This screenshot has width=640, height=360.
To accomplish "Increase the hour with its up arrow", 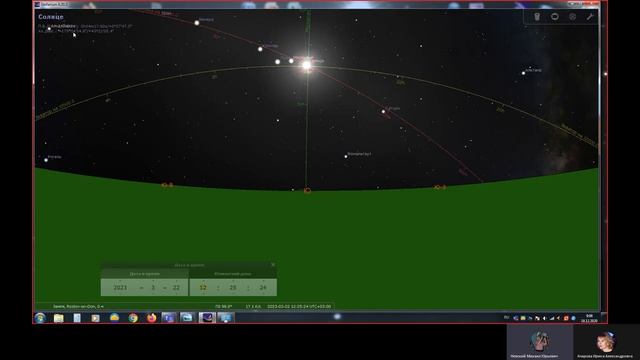I will [203, 281].
